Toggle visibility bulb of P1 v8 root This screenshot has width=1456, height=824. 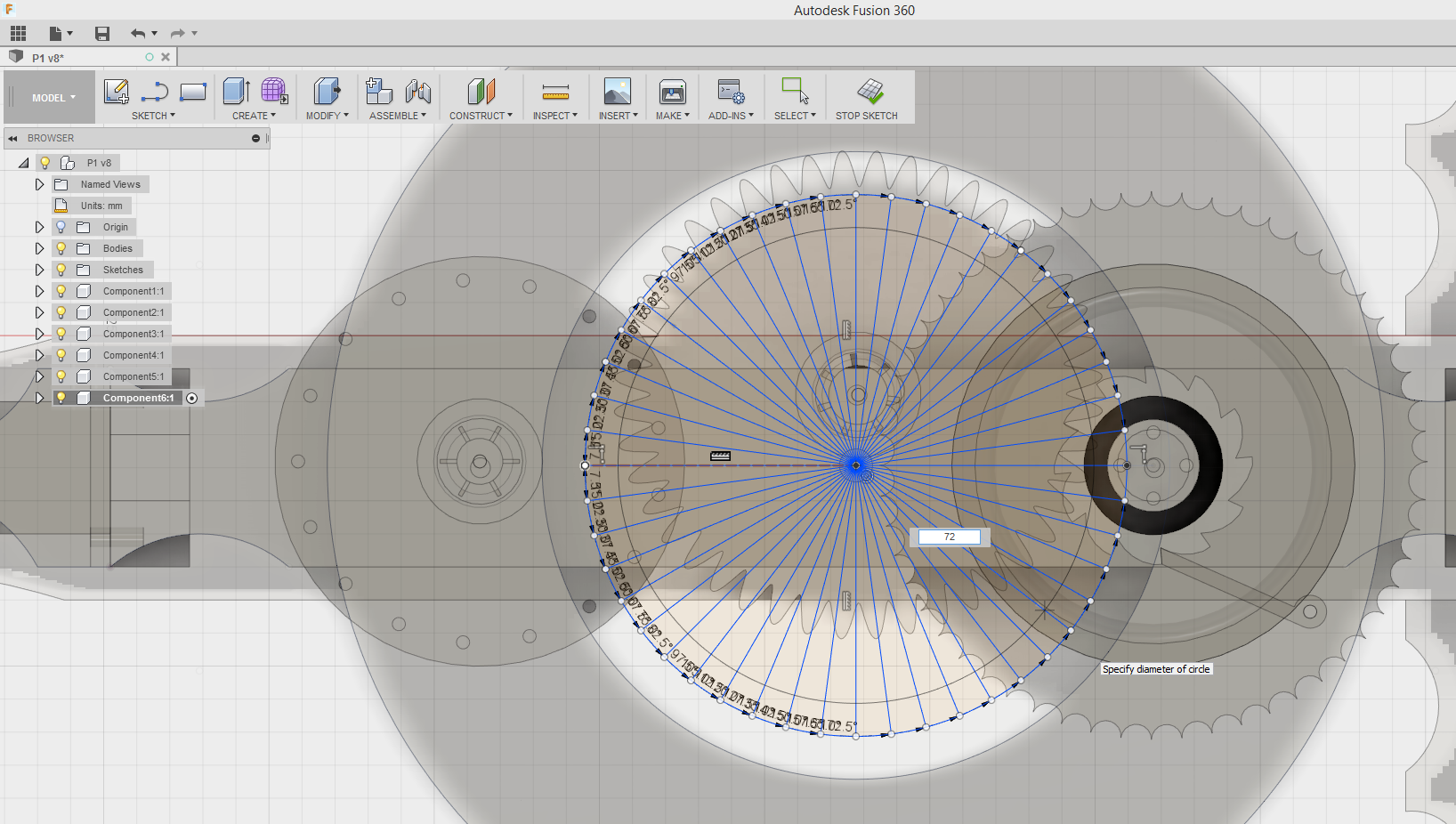tap(44, 163)
